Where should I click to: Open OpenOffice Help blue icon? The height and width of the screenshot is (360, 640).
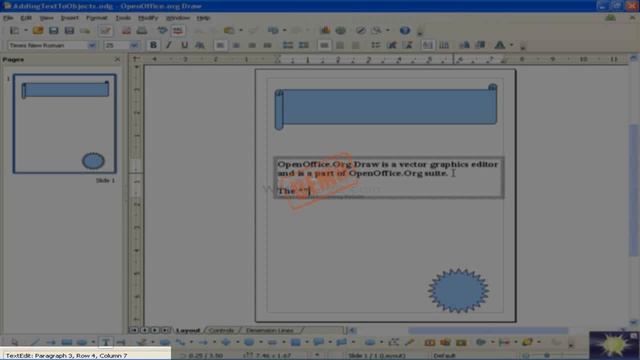tap(404, 31)
